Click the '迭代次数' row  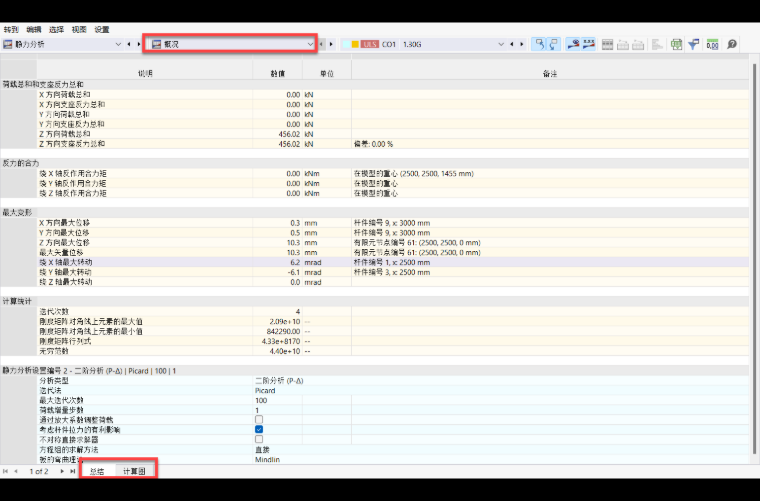click(x=393, y=312)
